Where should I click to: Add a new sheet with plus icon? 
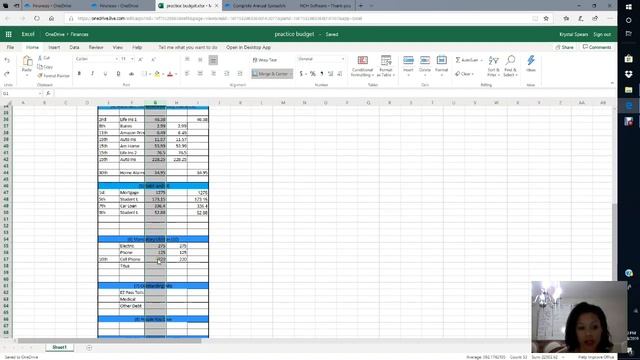point(89,348)
